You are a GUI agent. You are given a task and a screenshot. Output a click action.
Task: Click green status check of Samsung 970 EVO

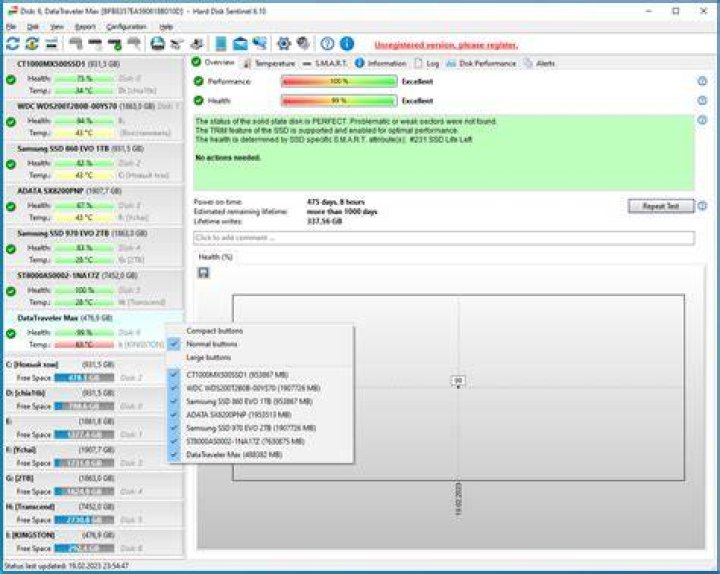coord(11,249)
